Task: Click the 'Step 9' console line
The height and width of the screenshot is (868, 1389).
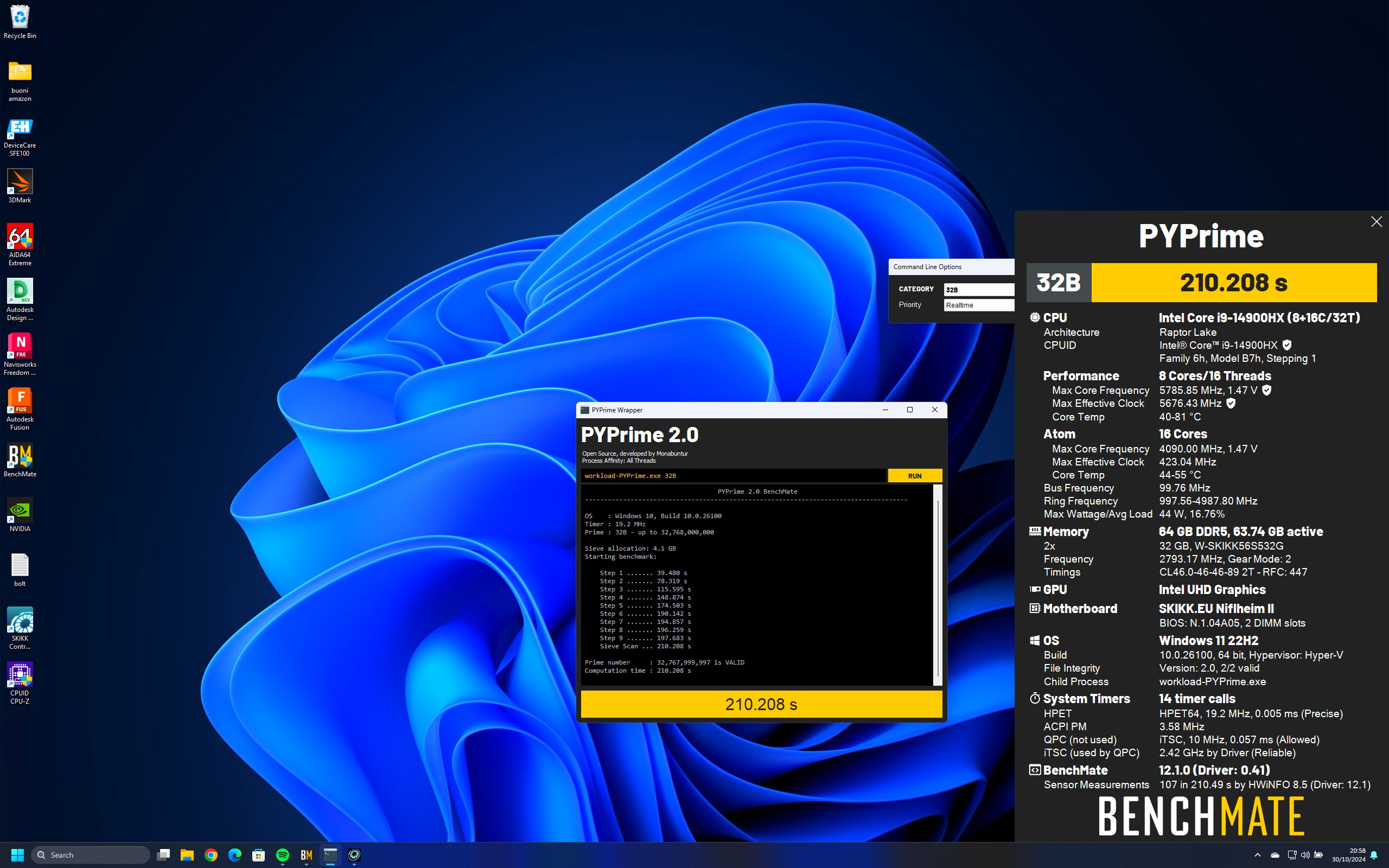Action: [x=645, y=638]
